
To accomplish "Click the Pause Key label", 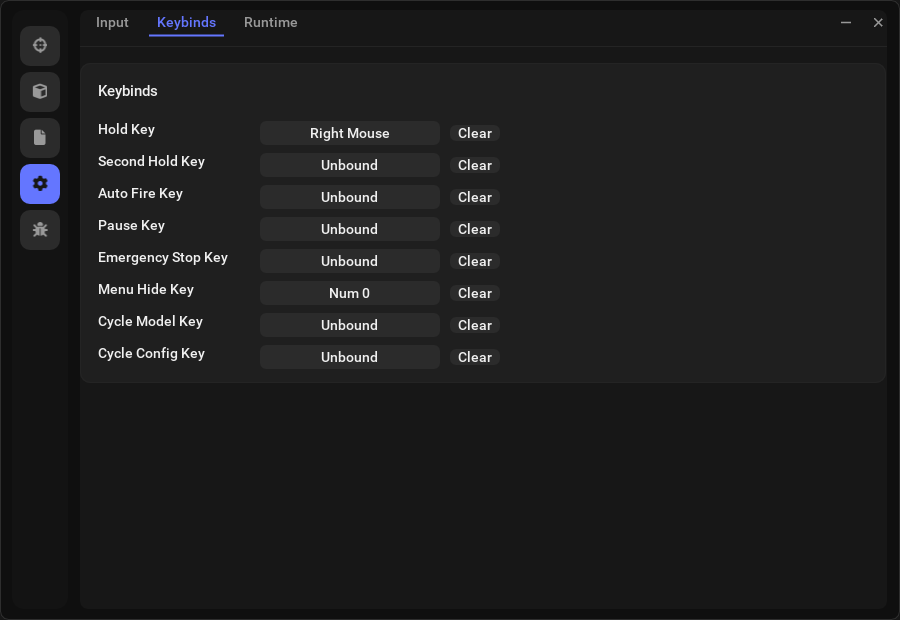I will [131, 226].
